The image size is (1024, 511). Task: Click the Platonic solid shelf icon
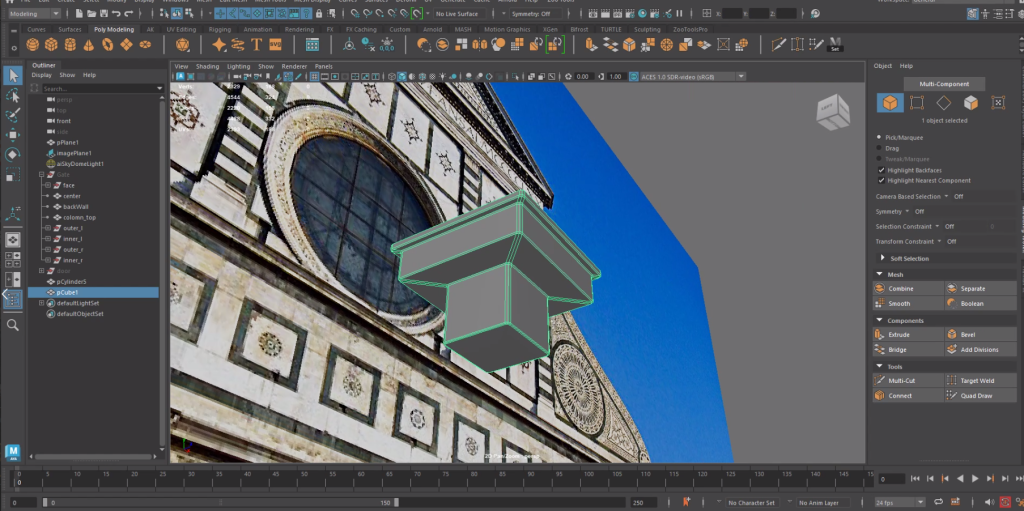tap(182, 44)
